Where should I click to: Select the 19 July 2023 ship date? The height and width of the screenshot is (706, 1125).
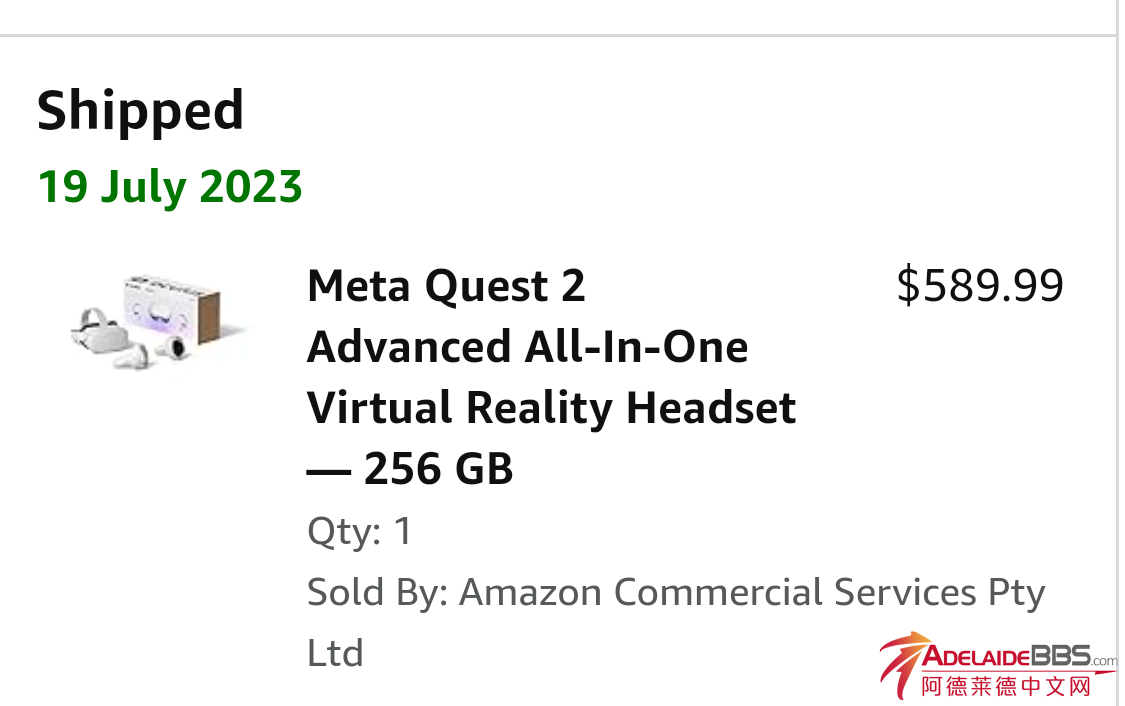click(x=170, y=187)
